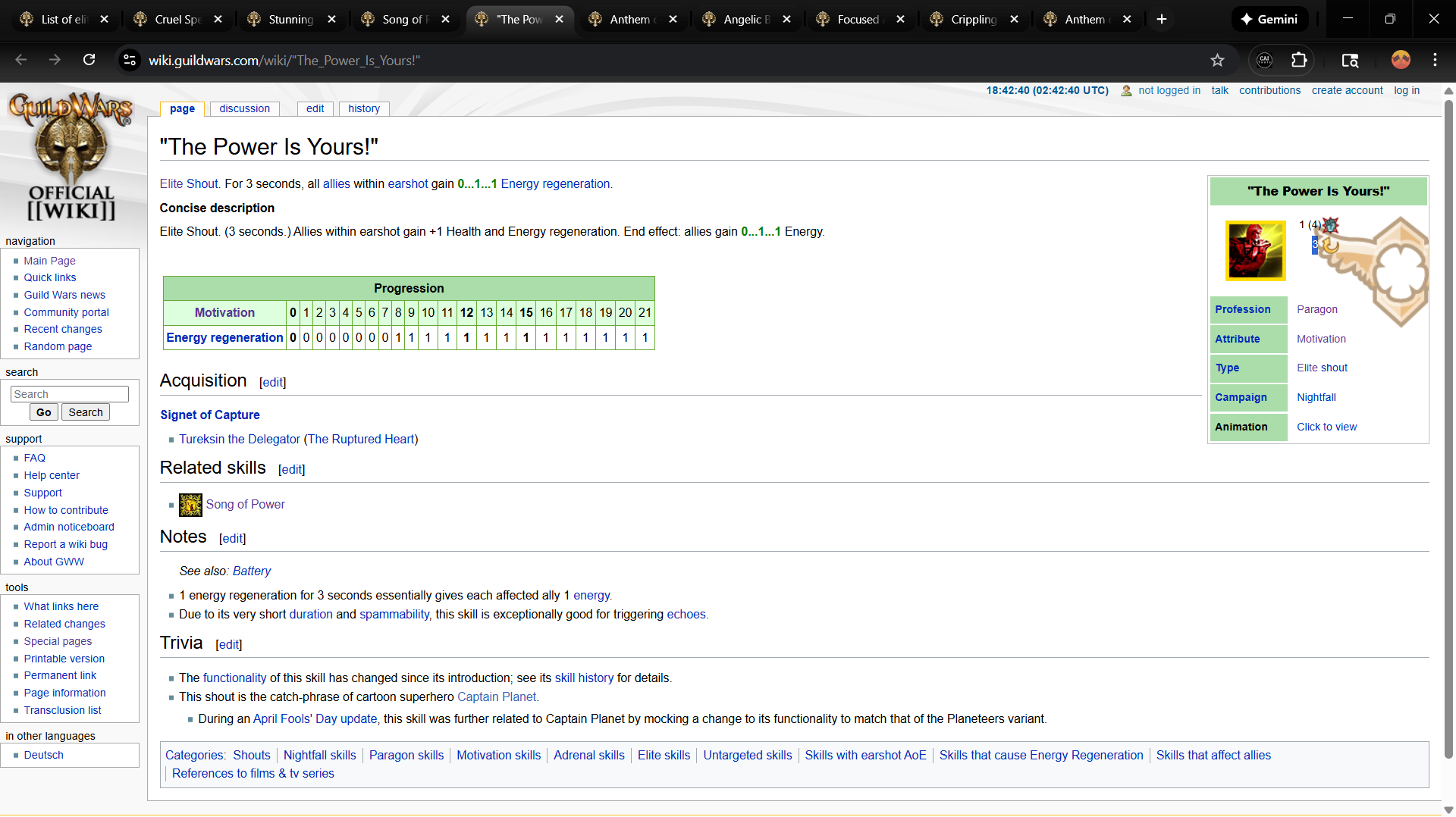Open the skill history link
The image size is (1456, 817).
584,678
